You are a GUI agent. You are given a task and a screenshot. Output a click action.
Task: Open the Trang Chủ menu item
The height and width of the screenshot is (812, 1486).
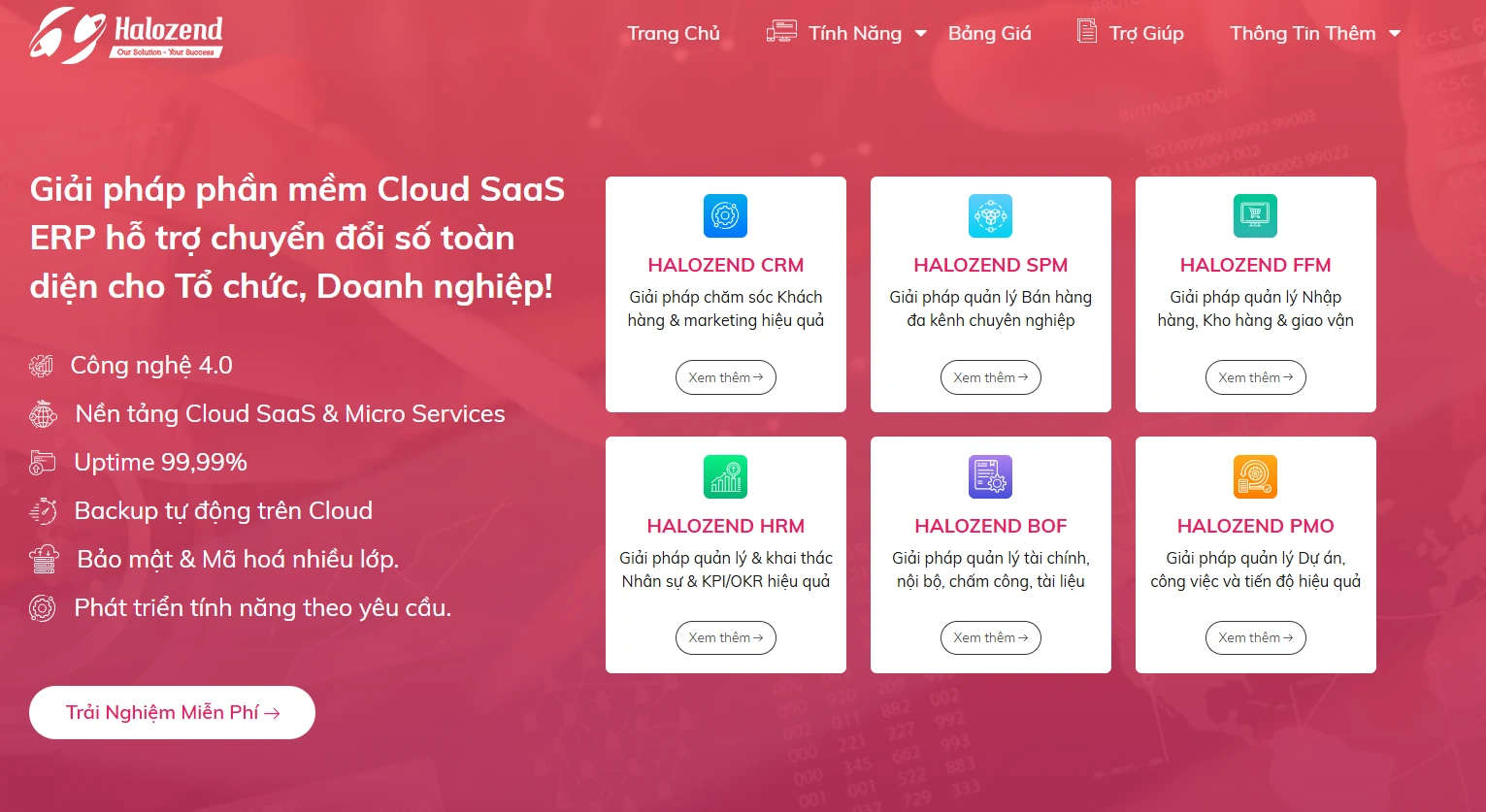[x=674, y=34]
